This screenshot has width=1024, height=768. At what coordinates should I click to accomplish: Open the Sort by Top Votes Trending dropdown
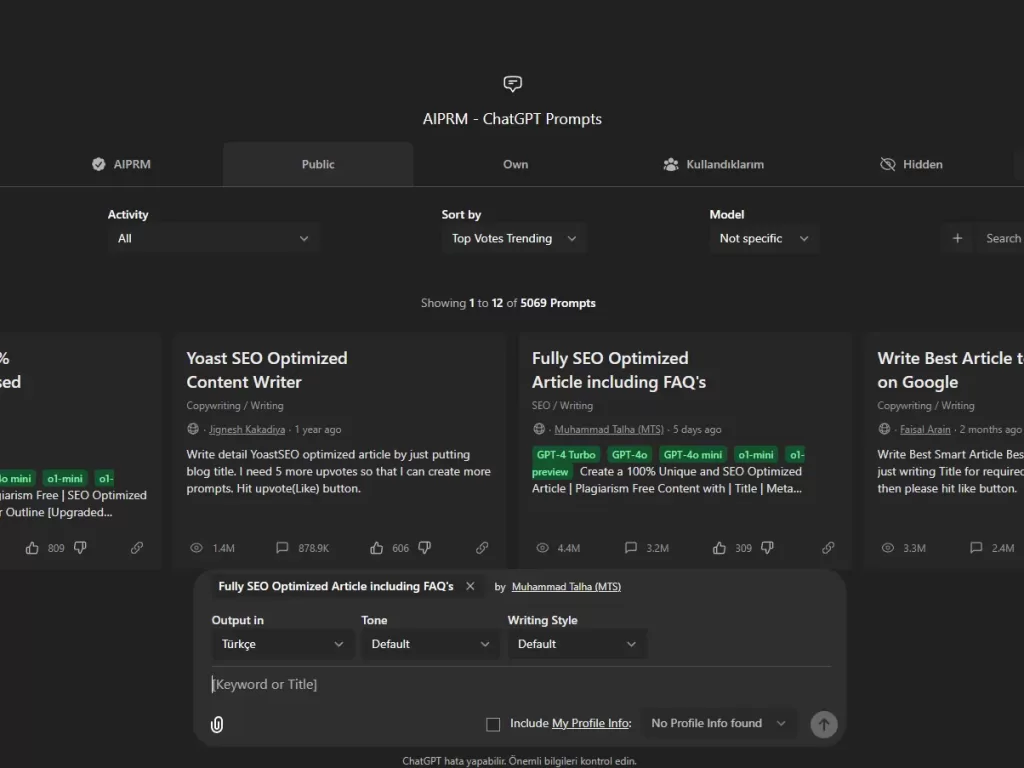point(514,238)
